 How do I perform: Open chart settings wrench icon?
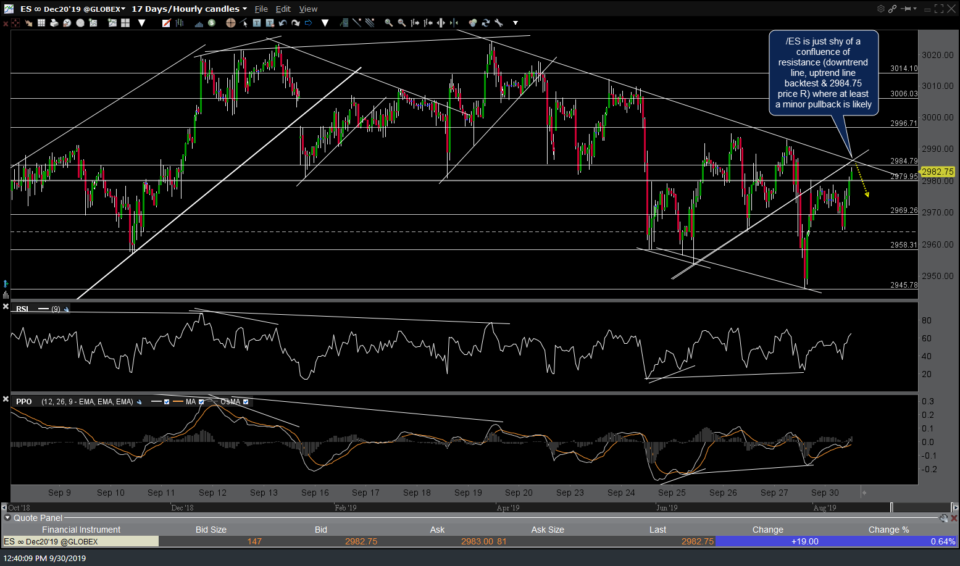coord(498,23)
